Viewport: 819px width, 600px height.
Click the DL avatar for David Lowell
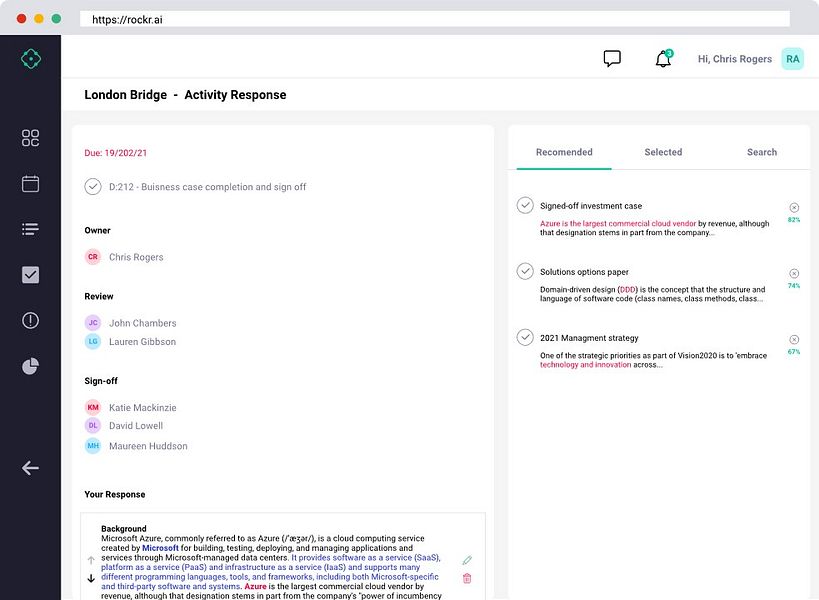click(x=92, y=426)
